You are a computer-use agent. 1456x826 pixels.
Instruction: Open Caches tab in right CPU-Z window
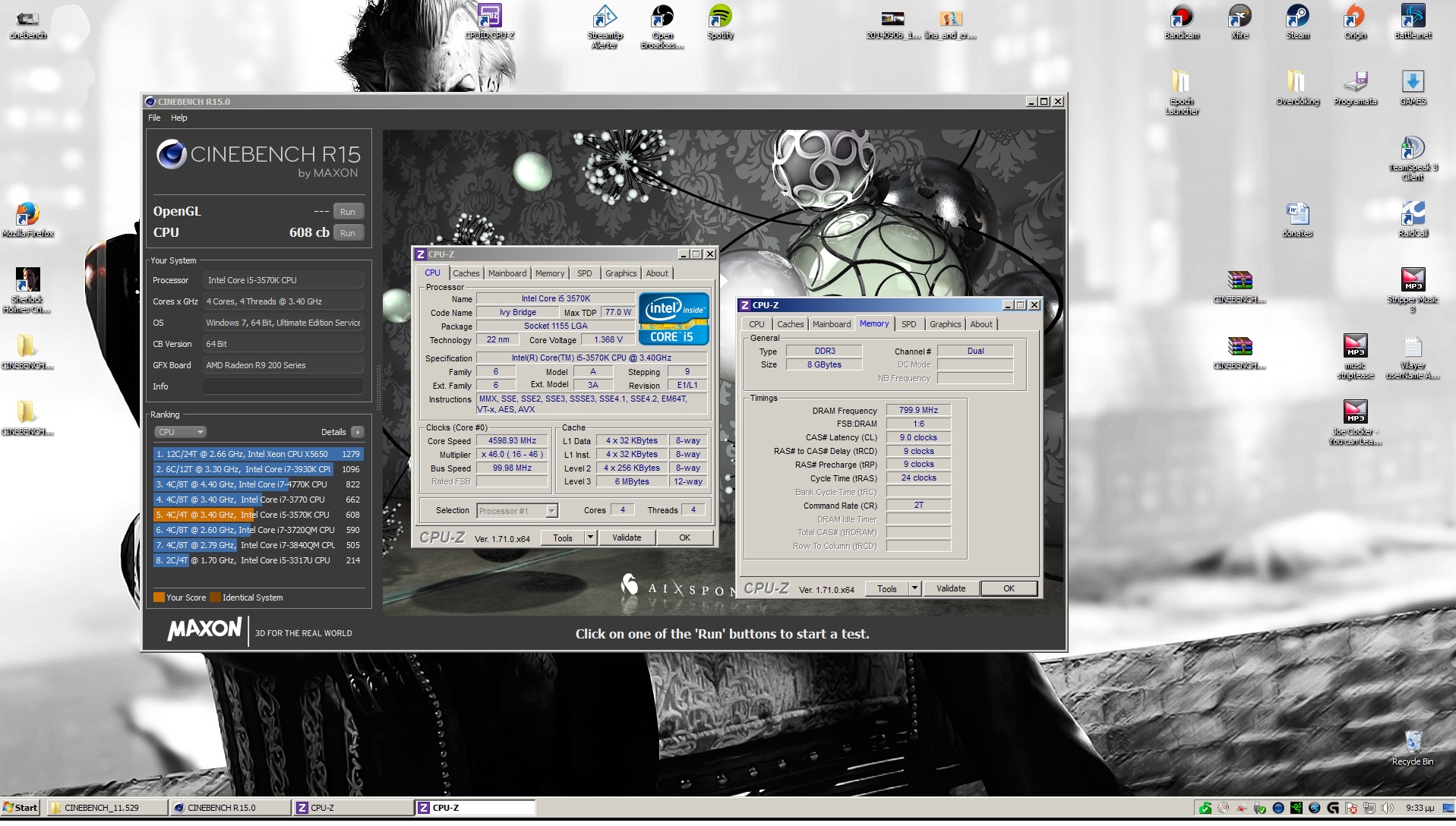pos(791,324)
